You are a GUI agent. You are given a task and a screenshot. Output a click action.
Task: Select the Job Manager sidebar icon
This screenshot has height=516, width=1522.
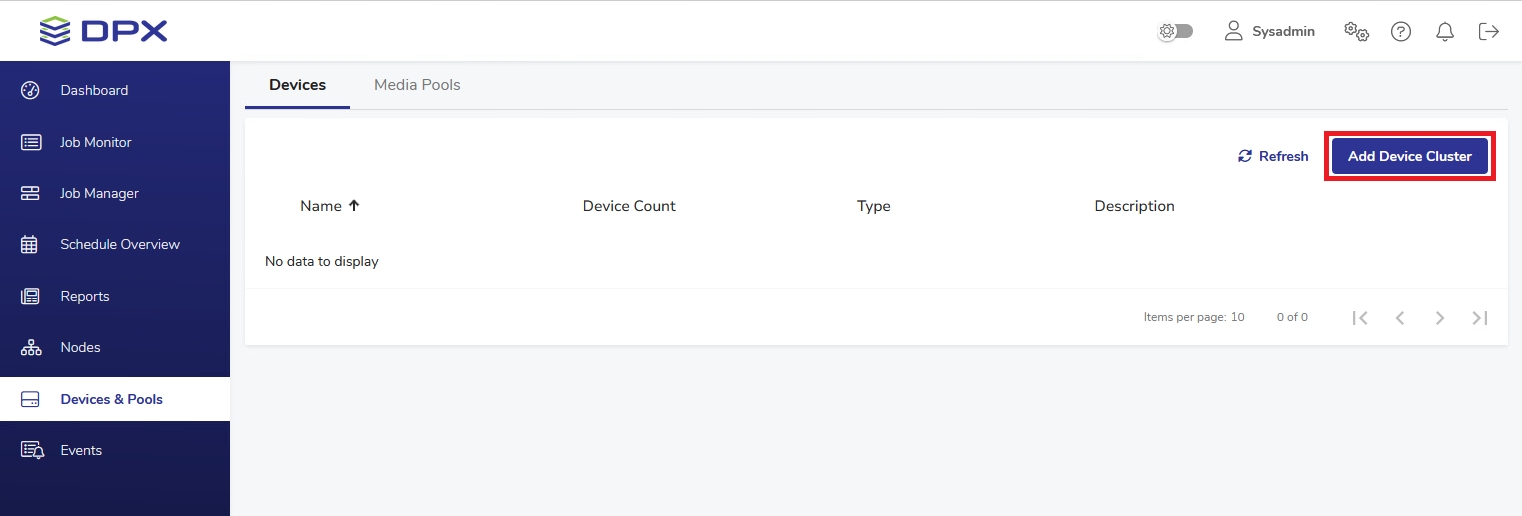[x=30, y=193]
